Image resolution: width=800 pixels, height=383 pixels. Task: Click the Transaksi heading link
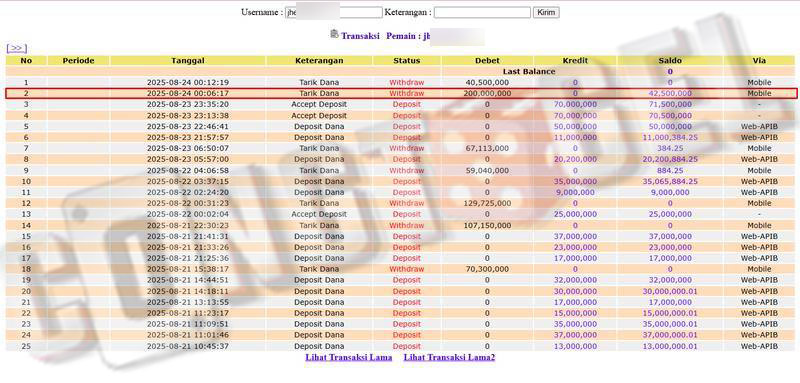tap(360, 36)
